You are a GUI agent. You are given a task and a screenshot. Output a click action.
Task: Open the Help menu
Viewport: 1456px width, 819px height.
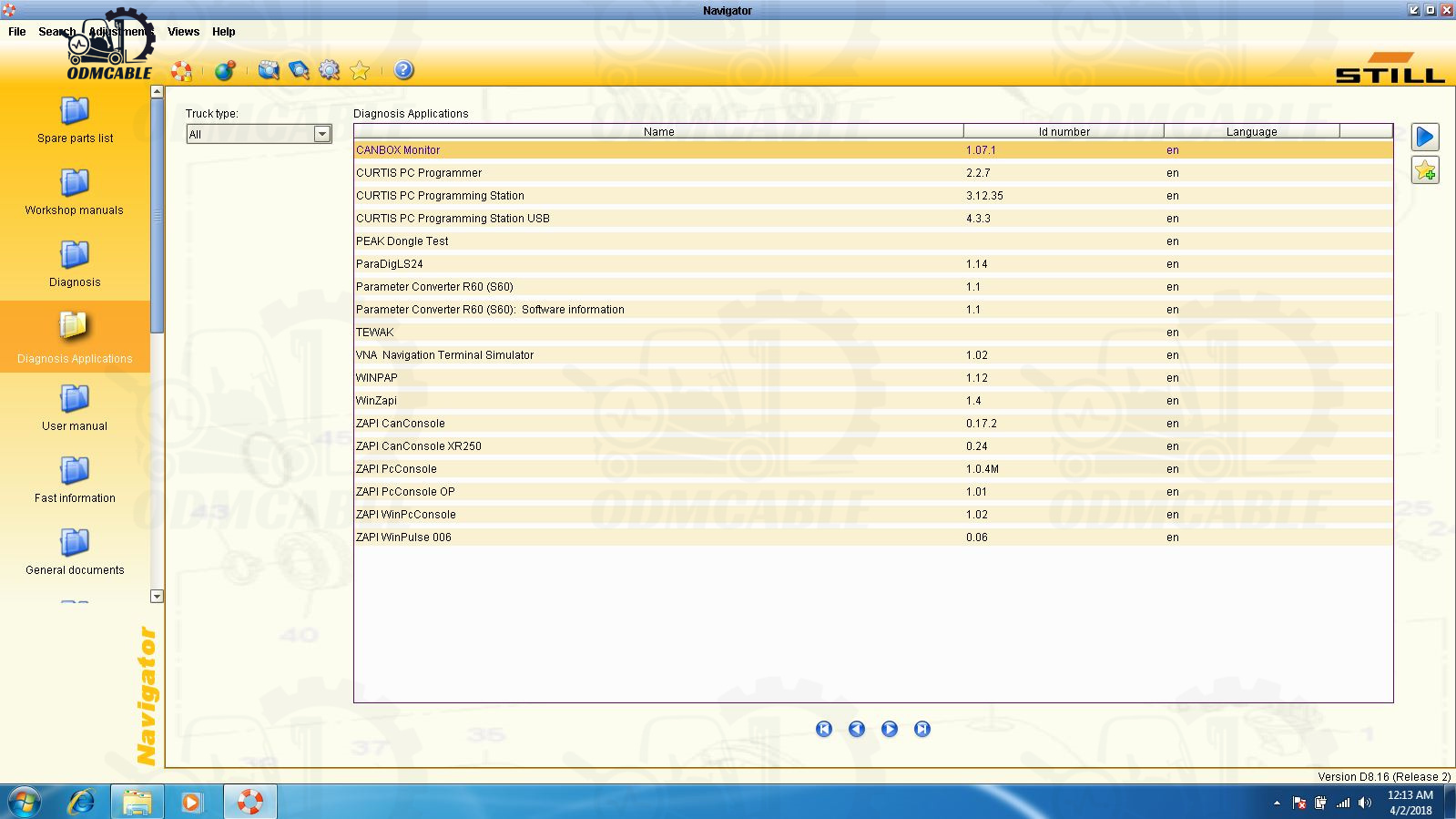(224, 31)
